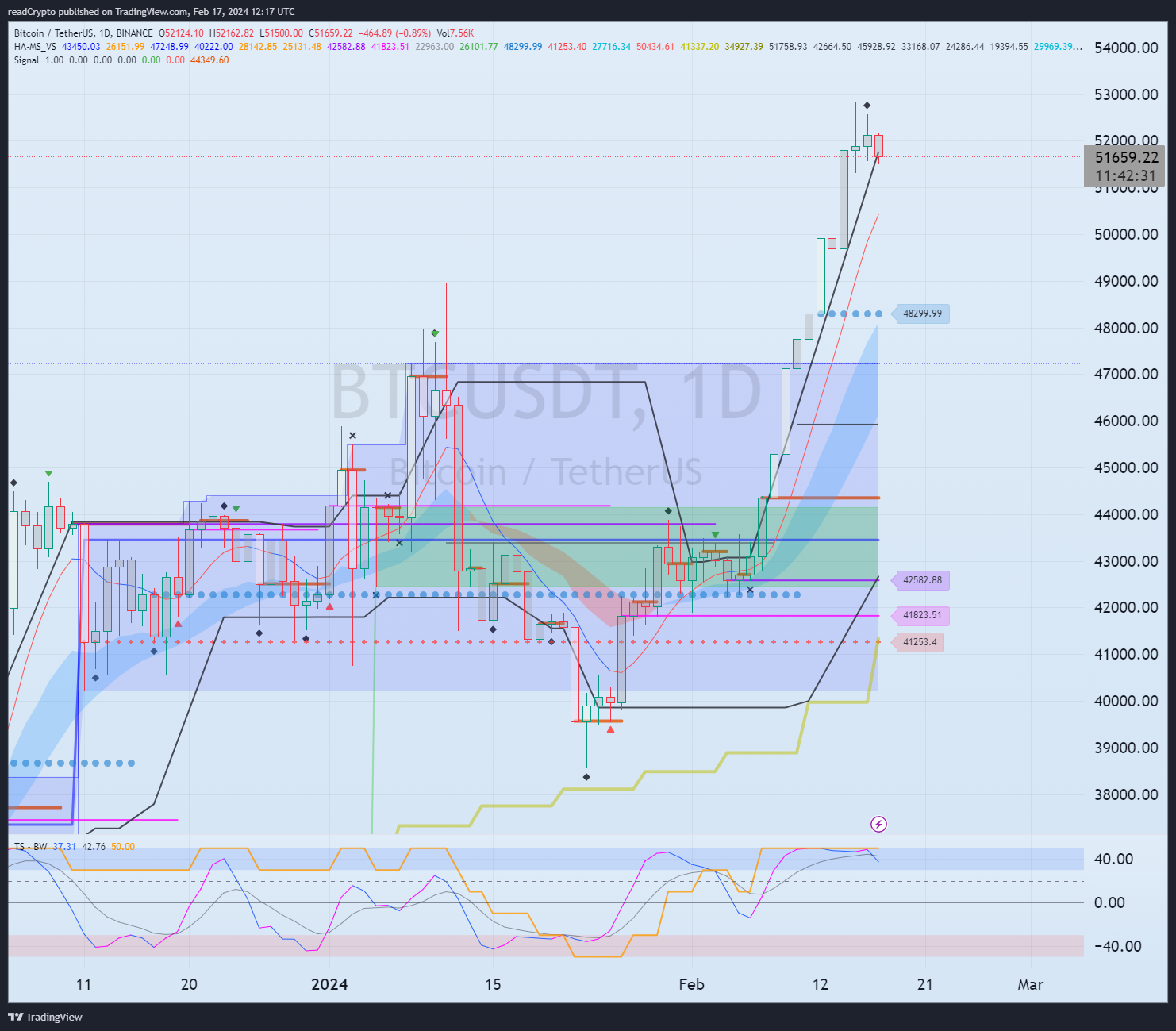Click the orange HA-MS_VS value 26151.99
The image size is (1176, 1031).
(125, 47)
